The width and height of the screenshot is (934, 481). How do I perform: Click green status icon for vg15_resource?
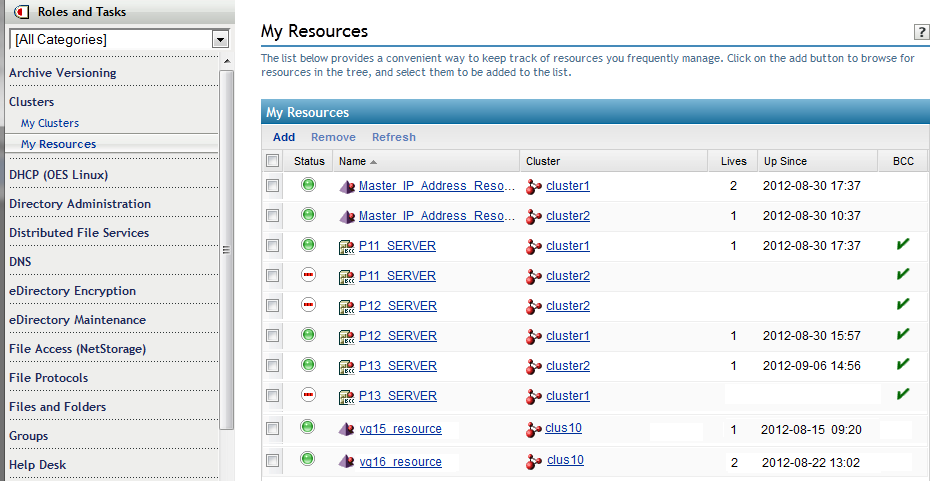307,427
